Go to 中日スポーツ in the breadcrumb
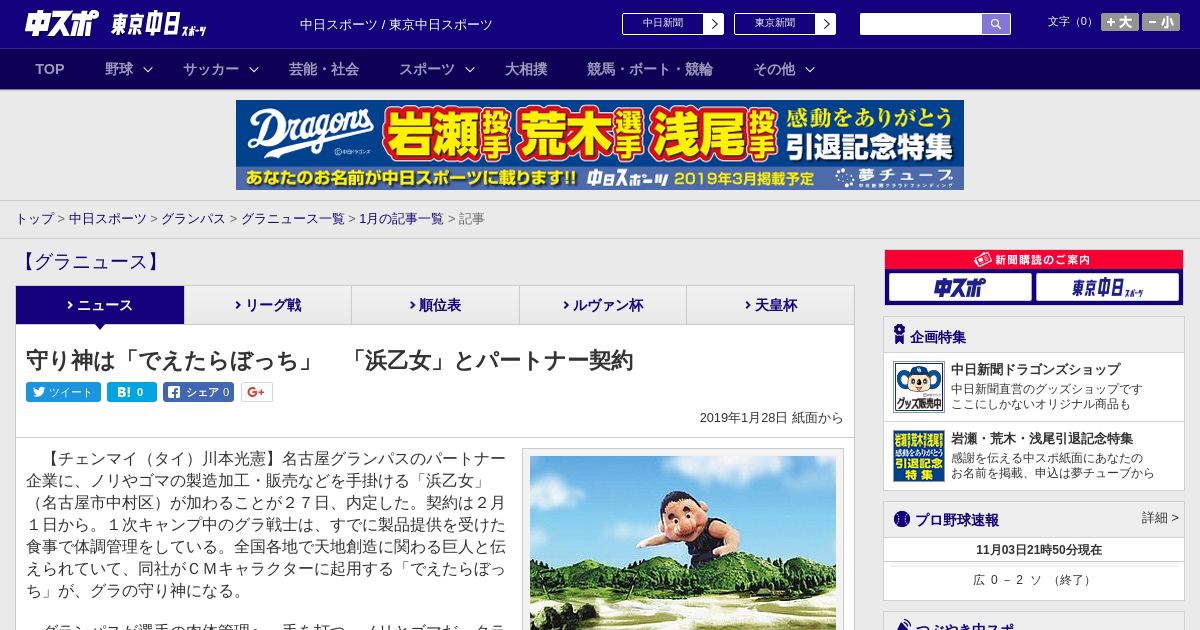Screen dimensions: 1200x630 pos(108,219)
